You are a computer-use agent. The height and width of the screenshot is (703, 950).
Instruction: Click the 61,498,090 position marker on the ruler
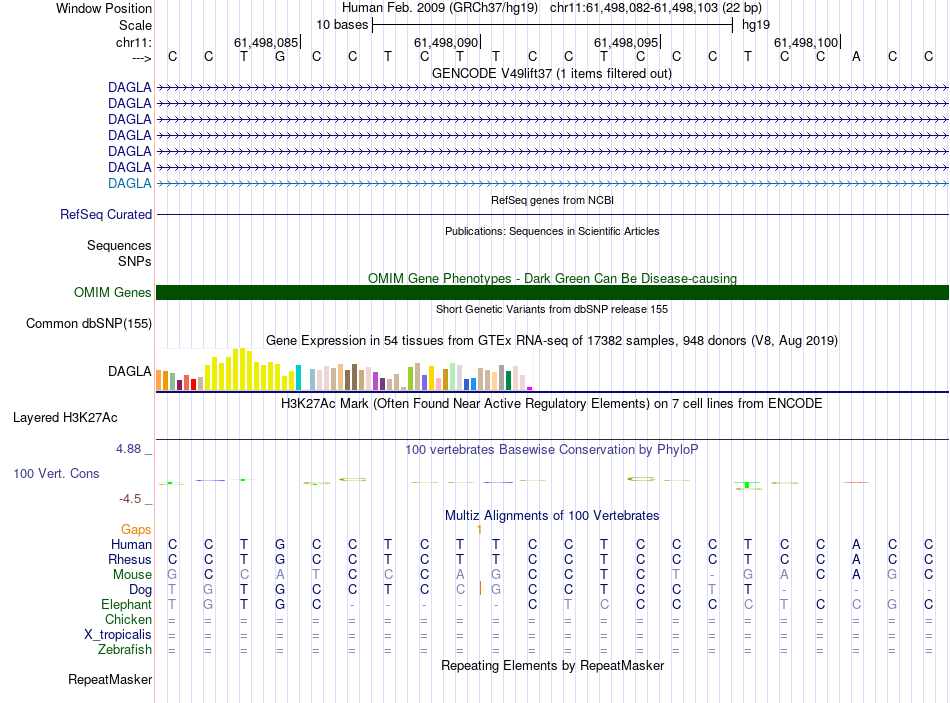447,42
